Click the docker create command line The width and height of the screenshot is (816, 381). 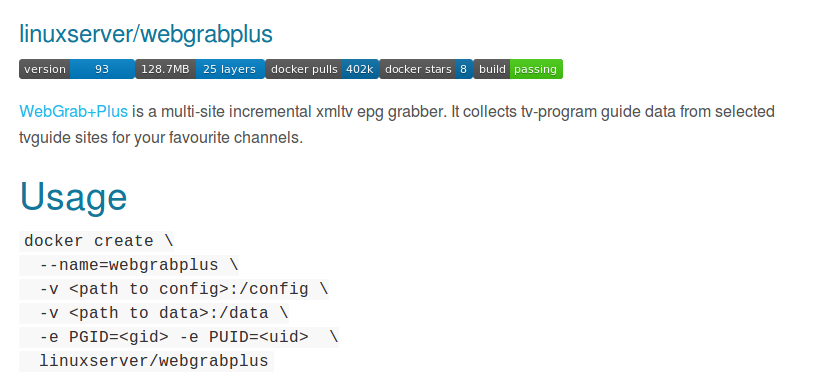[x=97, y=242]
